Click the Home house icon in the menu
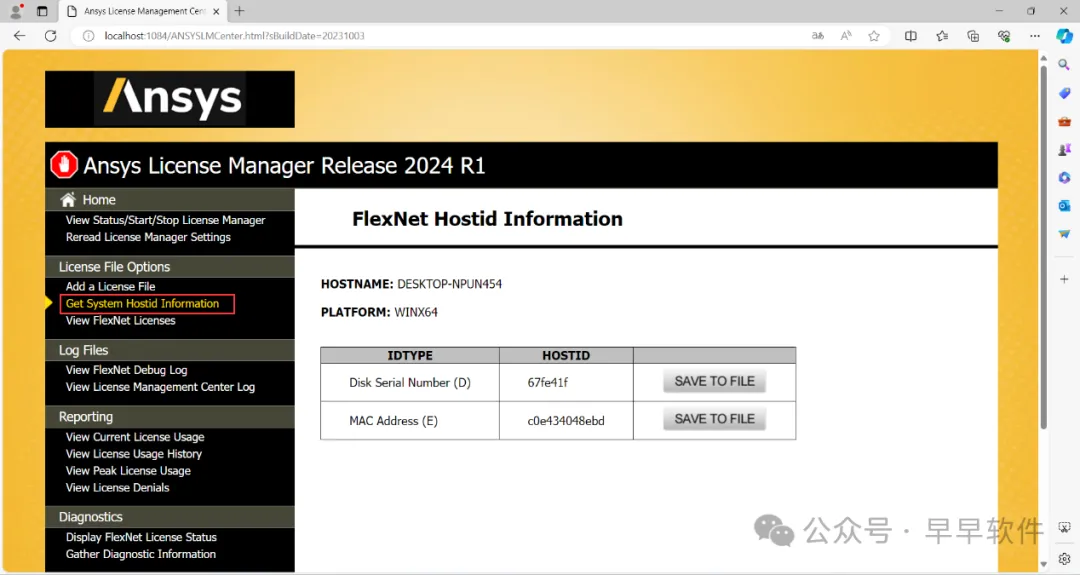Image resolution: width=1080 pixels, height=575 pixels. 68,200
